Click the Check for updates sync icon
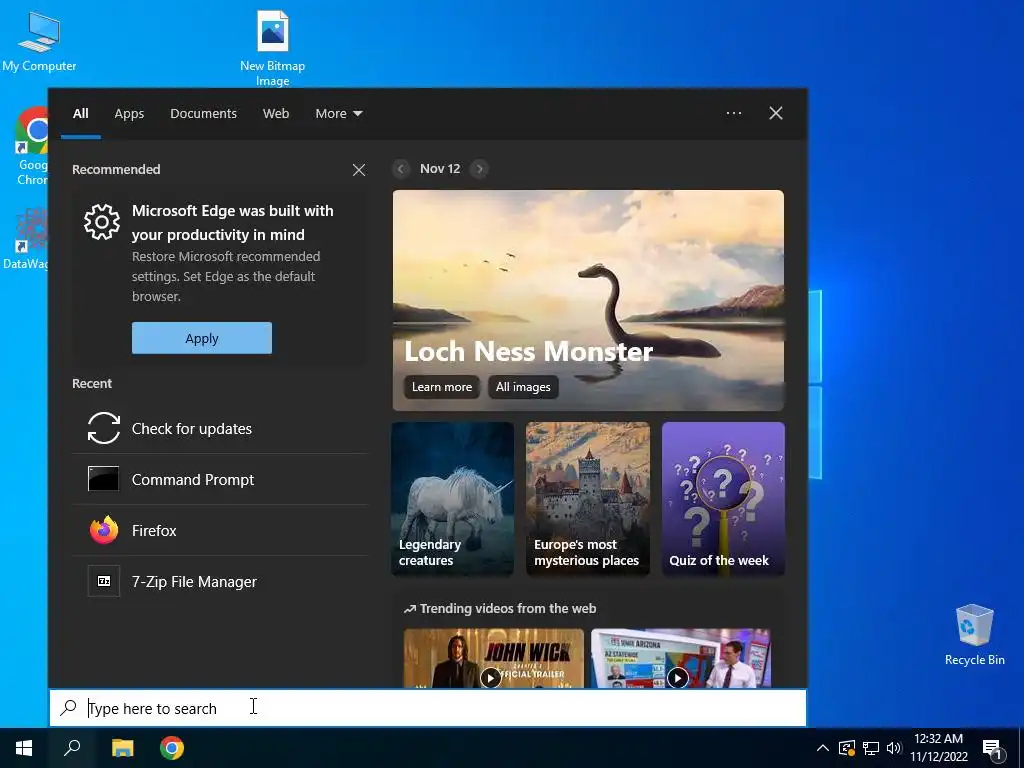This screenshot has height=768, width=1024. click(x=104, y=428)
